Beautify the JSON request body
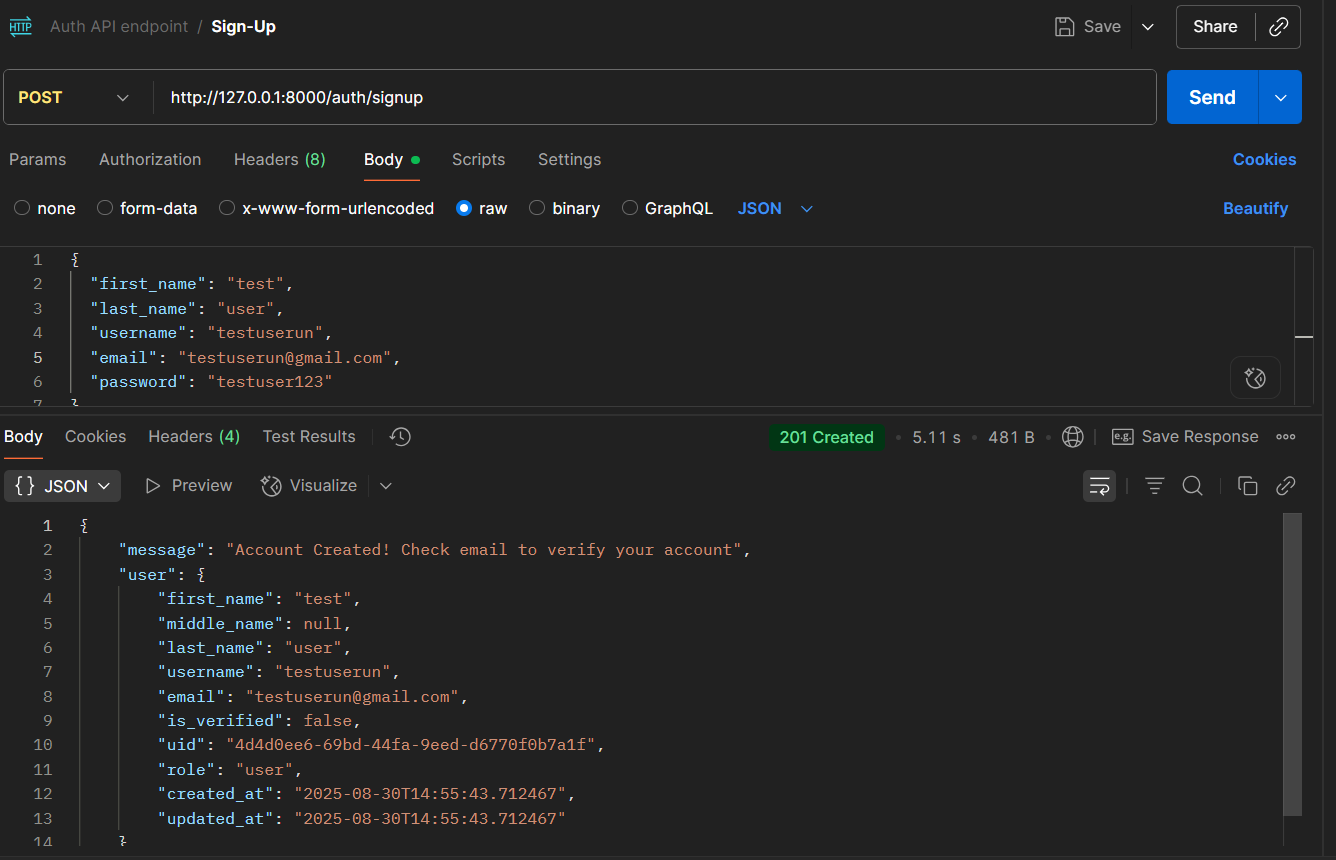The width and height of the screenshot is (1336, 860). pos(1255,208)
